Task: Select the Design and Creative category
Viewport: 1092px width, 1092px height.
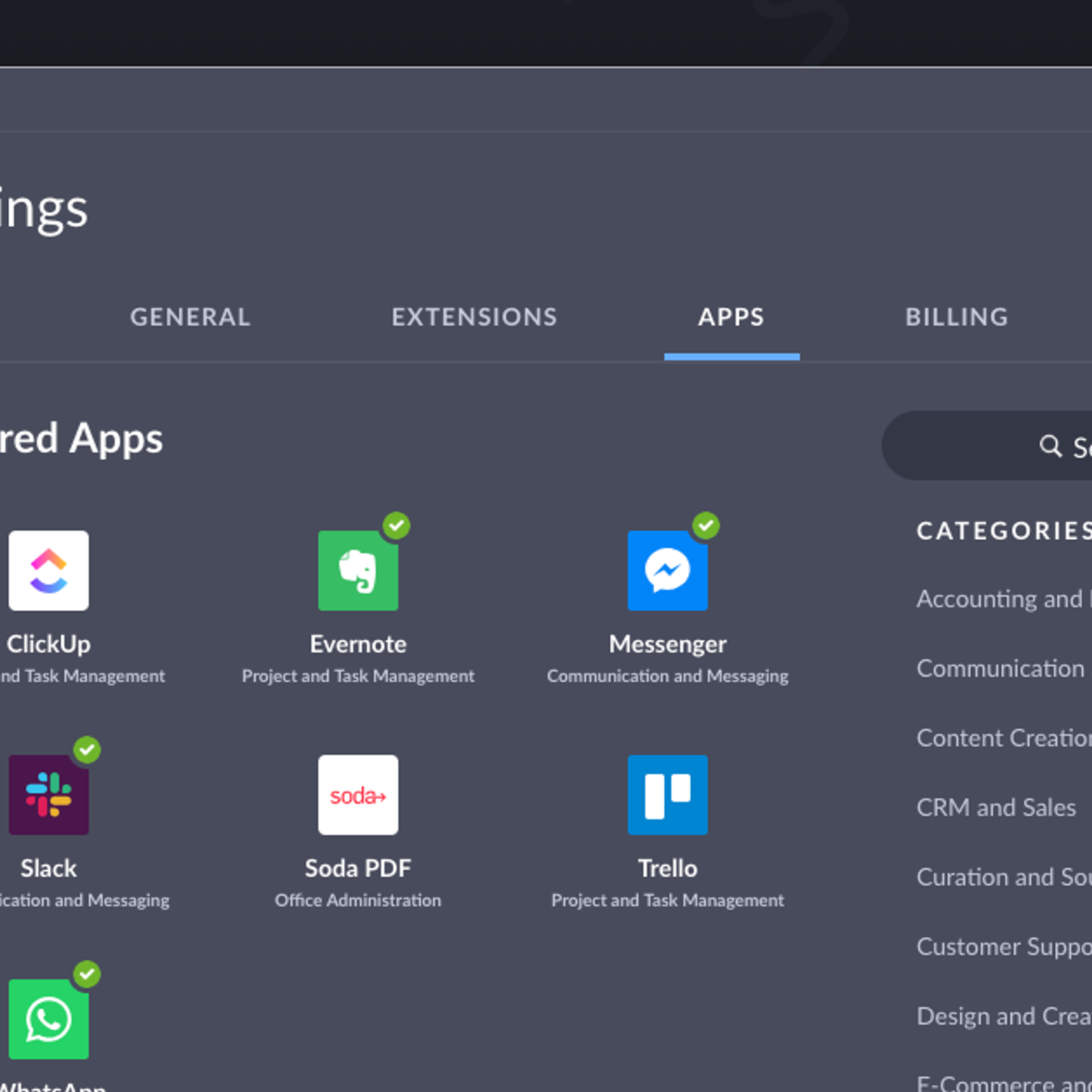Action: (1004, 1016)
